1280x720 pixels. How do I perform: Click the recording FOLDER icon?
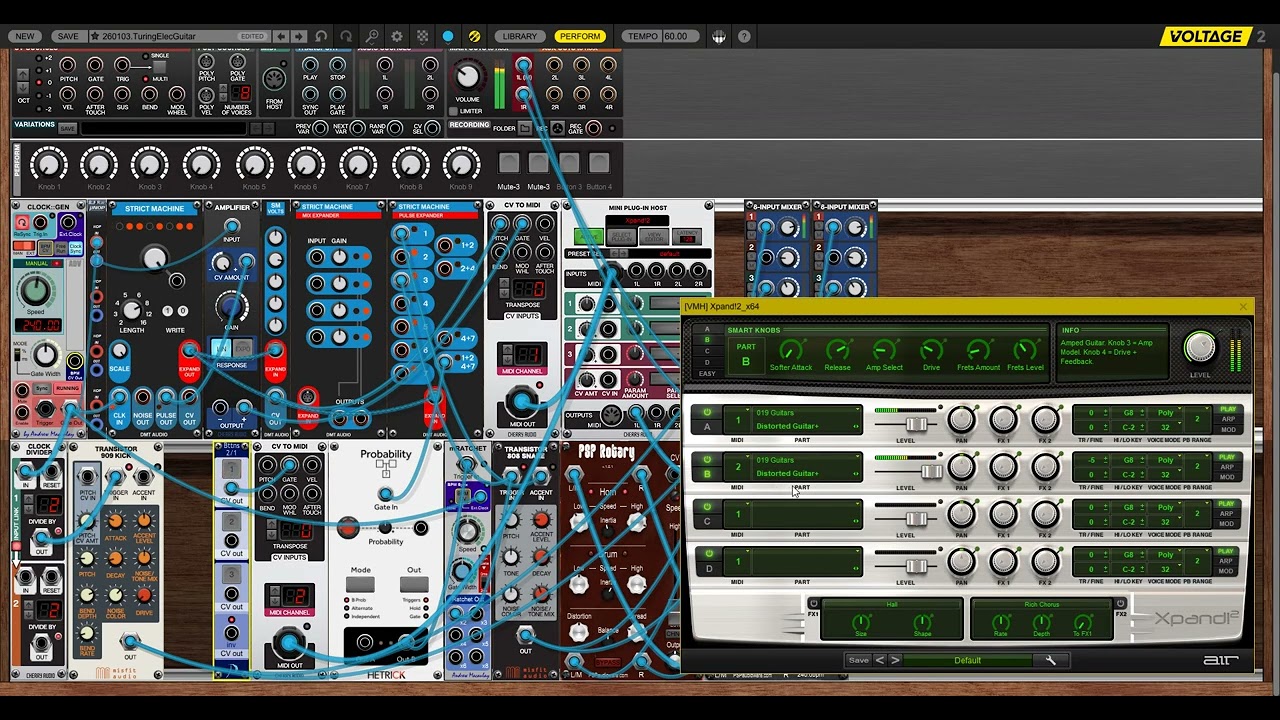(x=527, y=128)
